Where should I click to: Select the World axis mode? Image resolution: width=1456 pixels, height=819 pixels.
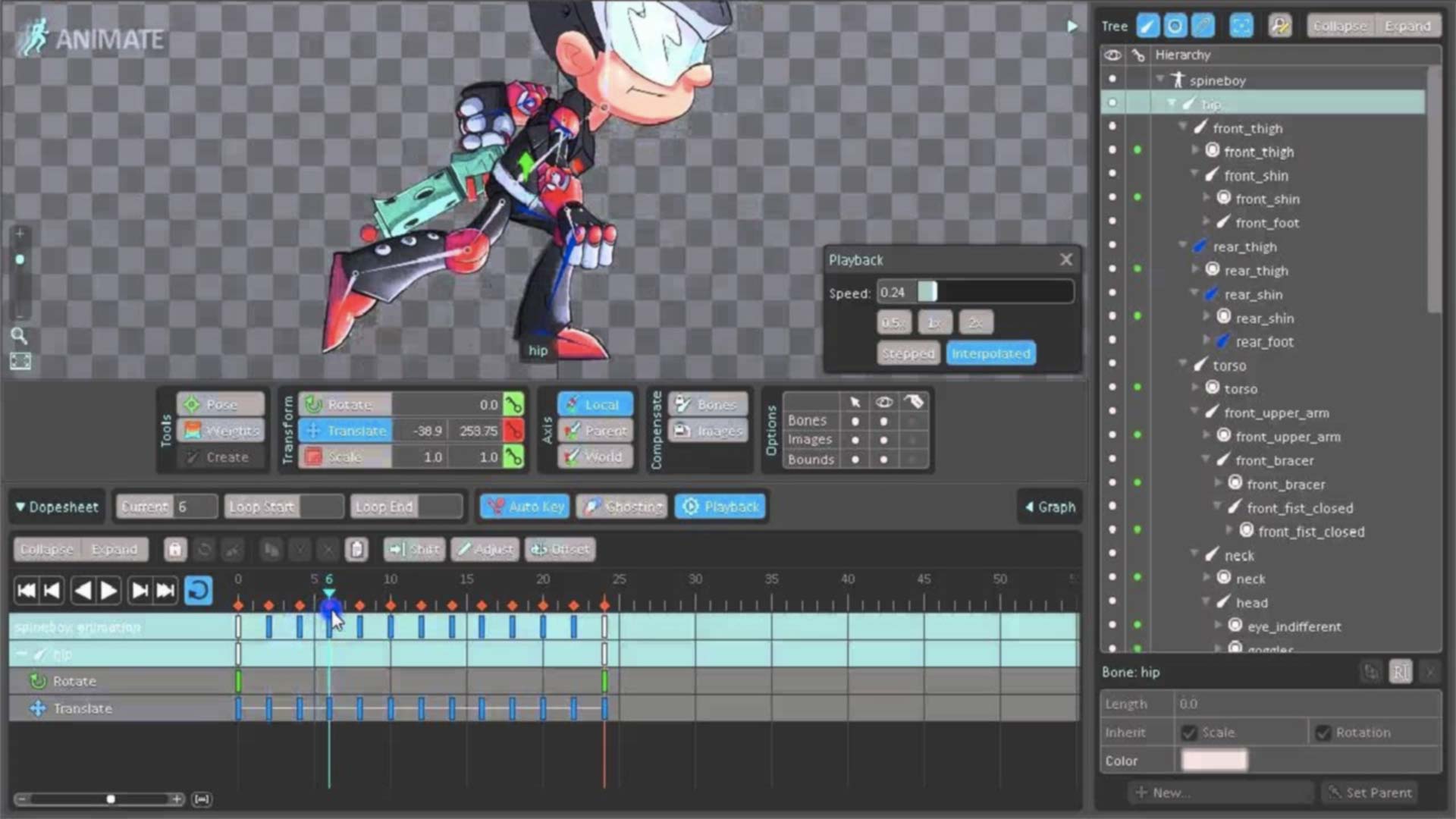click(x=595, y=457)
